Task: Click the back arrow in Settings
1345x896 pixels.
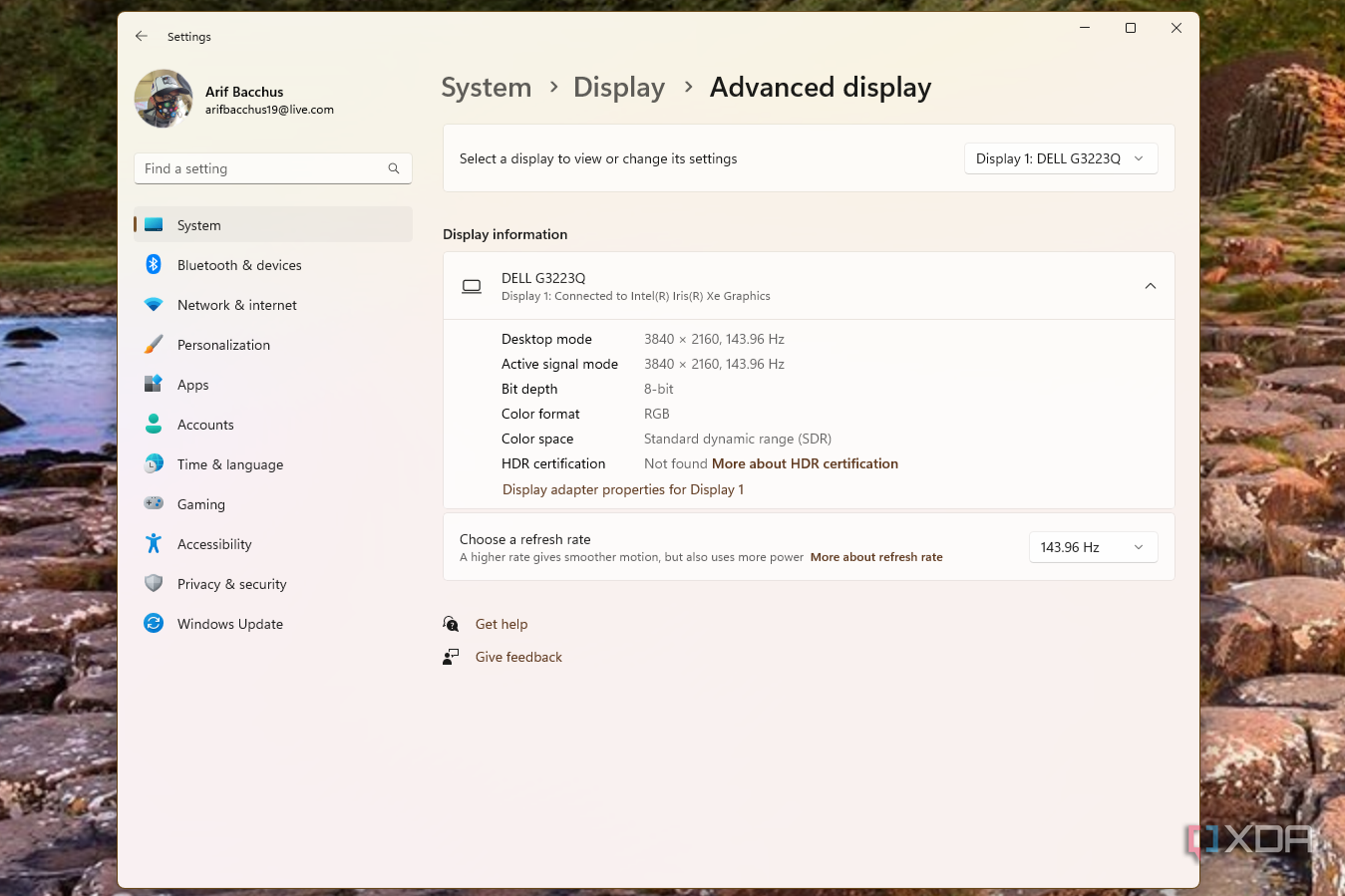Action: 141,36
